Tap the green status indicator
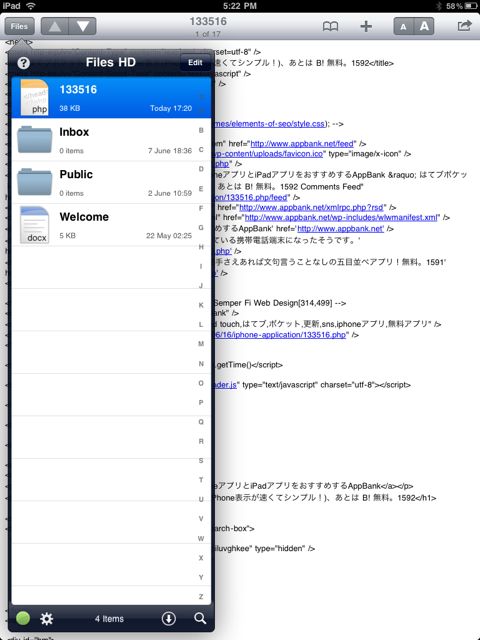The width and height of the screenshot is (480, 640). 23,618
